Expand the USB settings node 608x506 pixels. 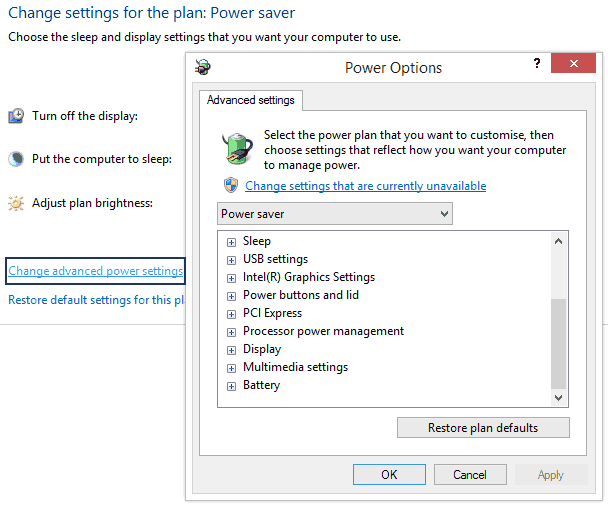(x=231, y=260)
